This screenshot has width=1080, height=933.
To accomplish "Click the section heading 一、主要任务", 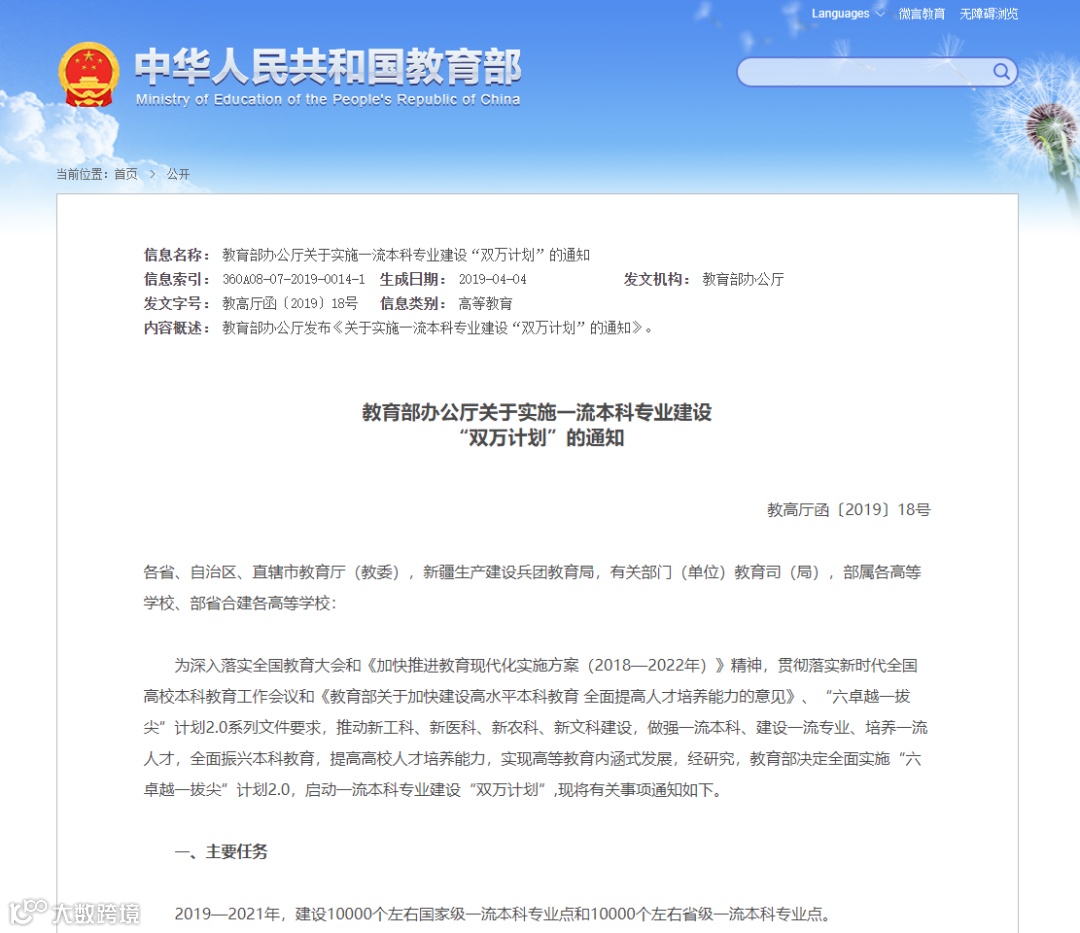I will 221,852.
